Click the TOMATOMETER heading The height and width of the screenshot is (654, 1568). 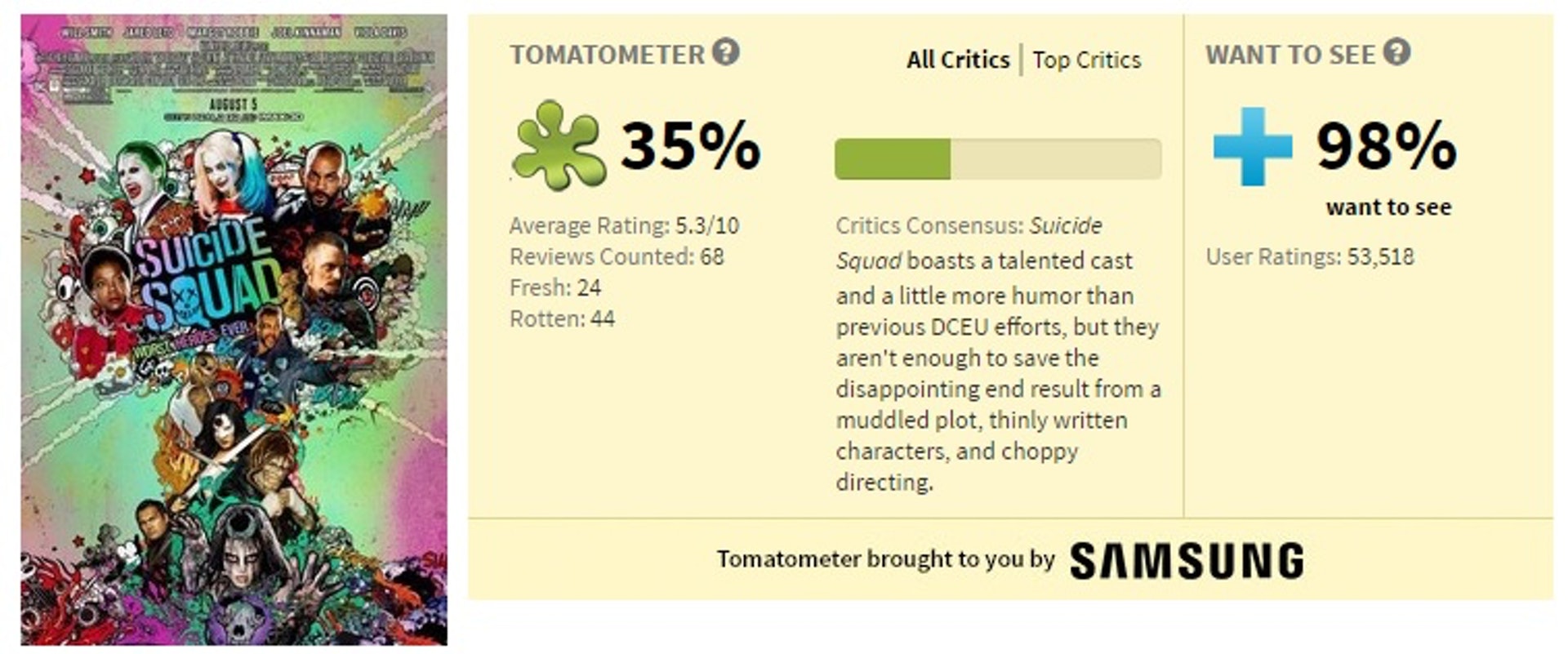[607, 55]
